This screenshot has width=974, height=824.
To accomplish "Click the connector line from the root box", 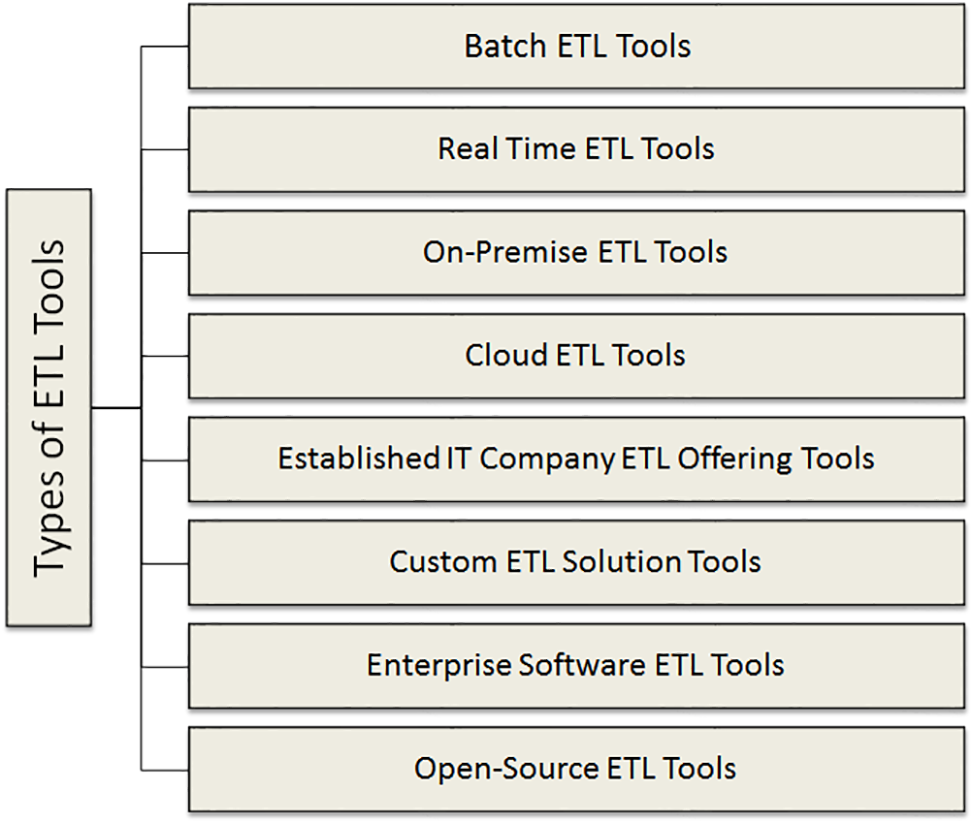I will click(116, 408).
